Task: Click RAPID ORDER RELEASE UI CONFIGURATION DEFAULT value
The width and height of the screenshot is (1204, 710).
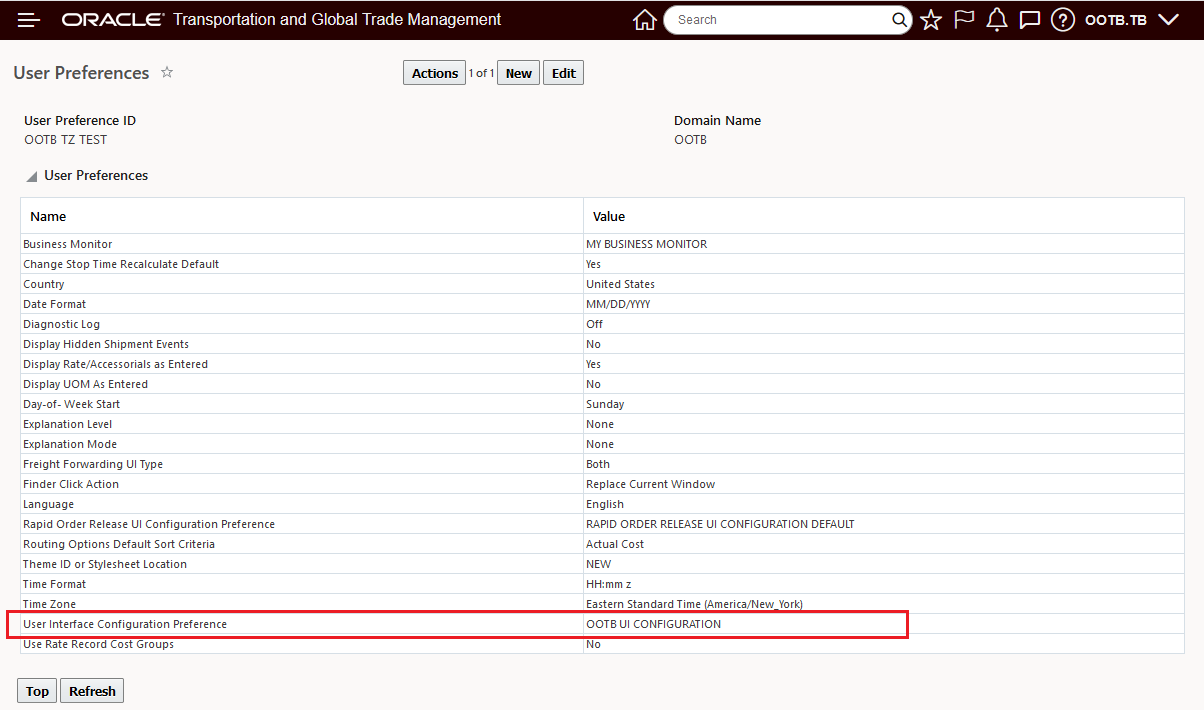Action: (x=720, y=524)
